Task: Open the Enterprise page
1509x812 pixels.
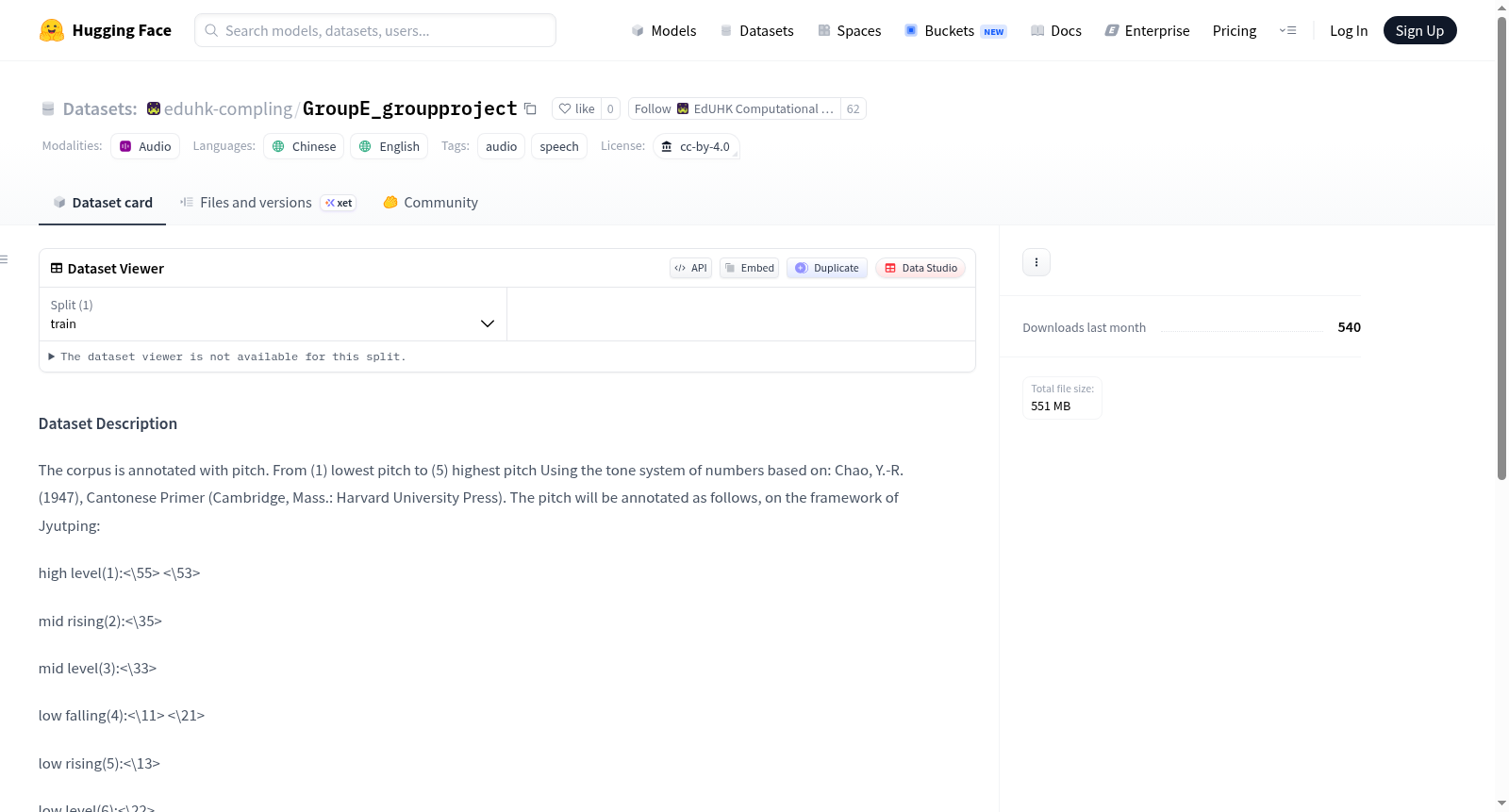Action: click(1147, 31)
